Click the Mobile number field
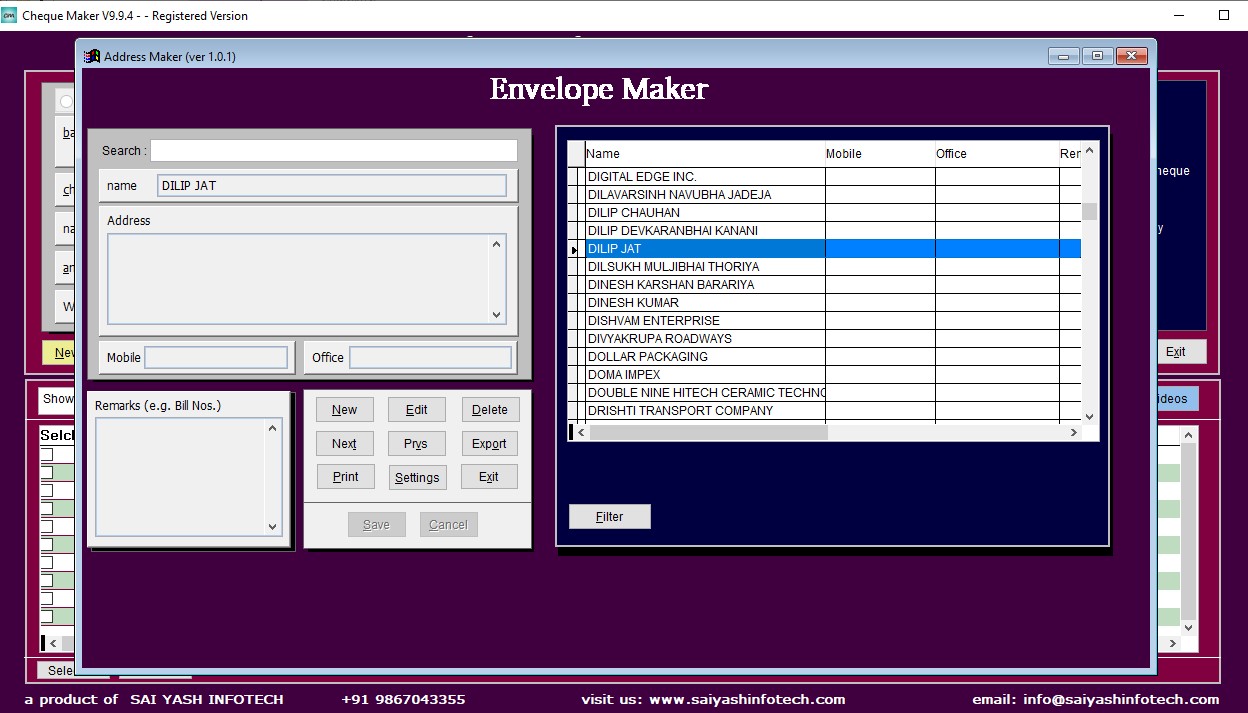 [x=217, y=357]
